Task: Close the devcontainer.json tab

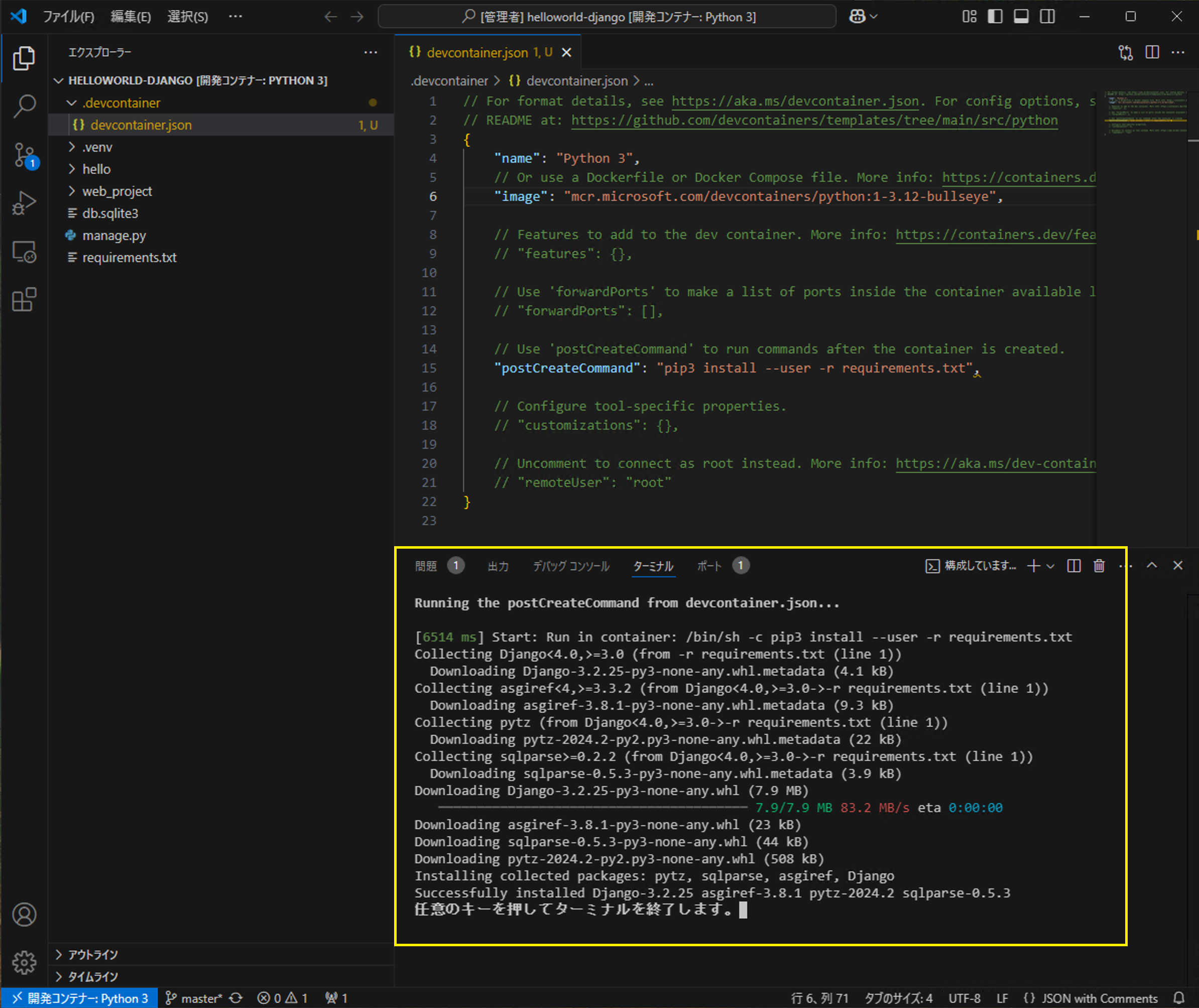Action: point(566,53)
